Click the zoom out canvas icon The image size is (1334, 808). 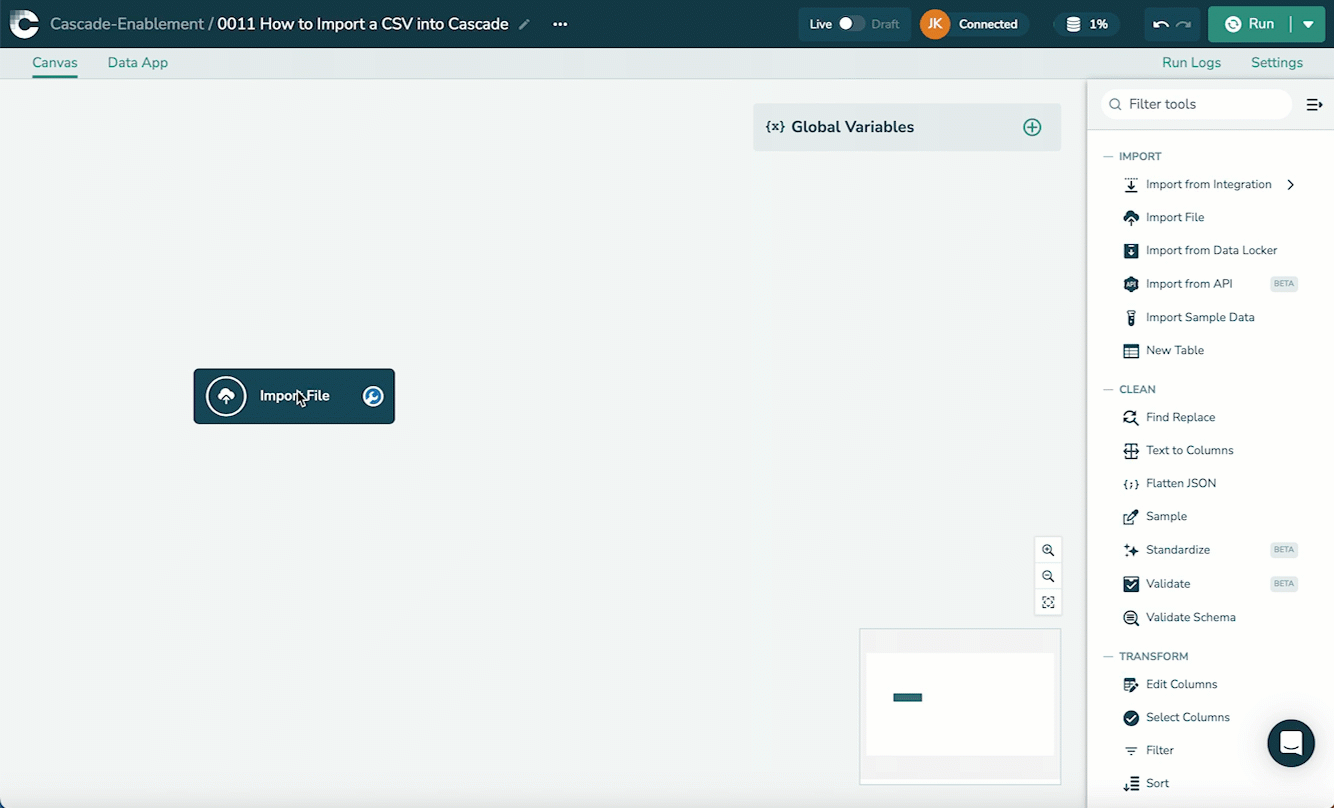coord(1048,576)
